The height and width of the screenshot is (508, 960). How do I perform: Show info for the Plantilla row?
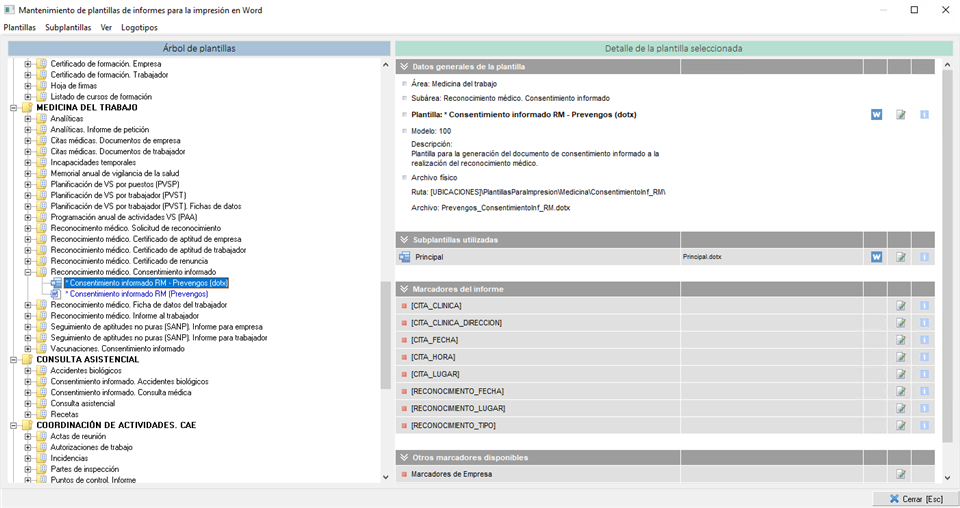(x=924, y=114)
